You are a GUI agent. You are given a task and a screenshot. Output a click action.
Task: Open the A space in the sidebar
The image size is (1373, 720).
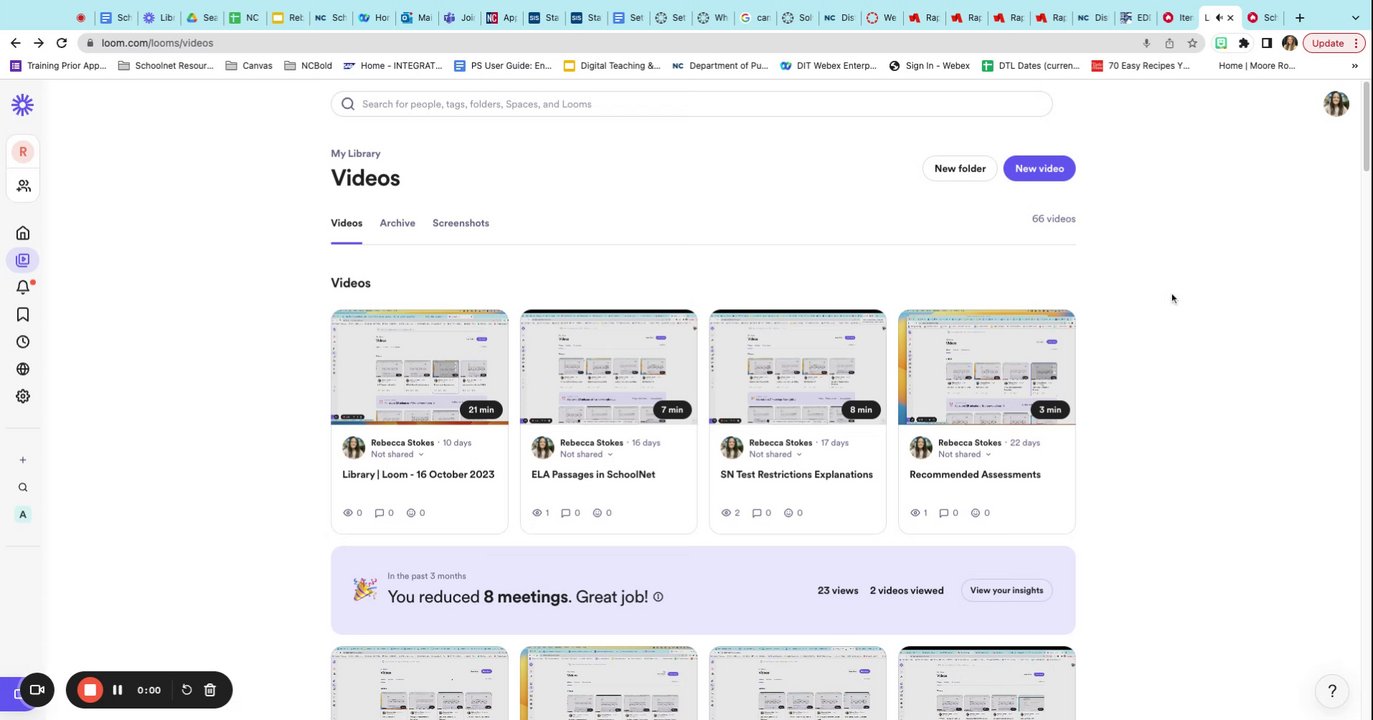pyautogui.click(x=23, y=515)
